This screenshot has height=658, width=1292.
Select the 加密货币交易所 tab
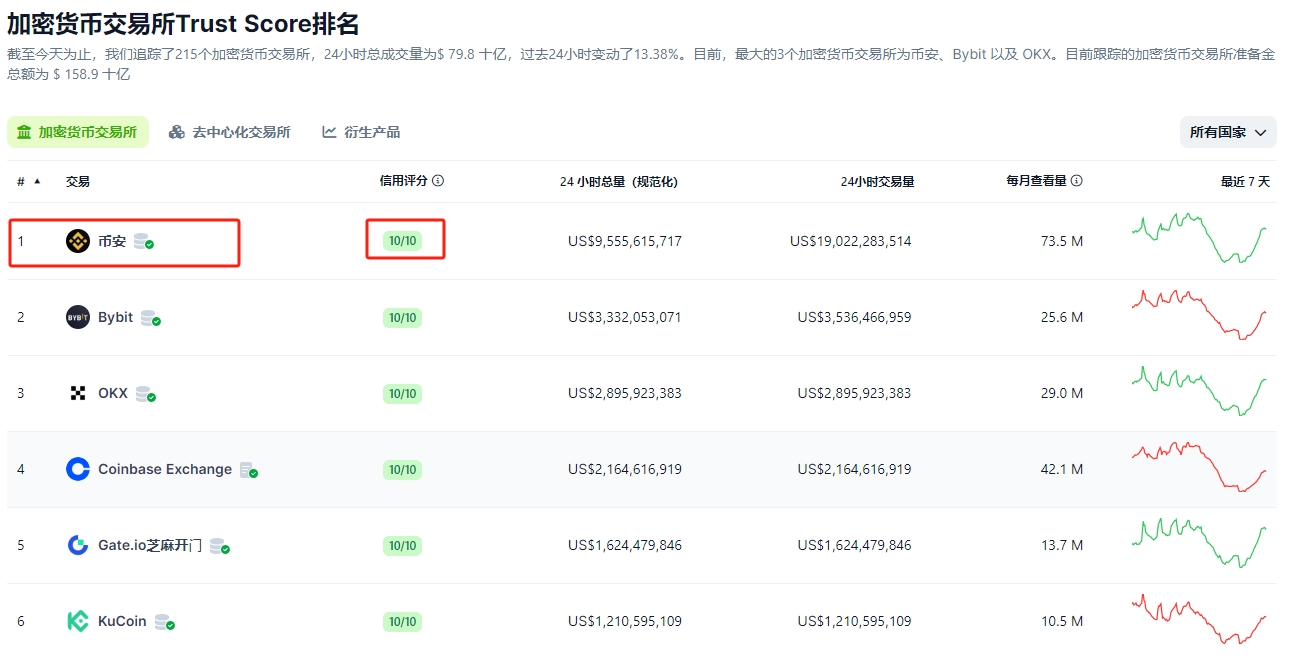pyautogui.click(x=78, y=132)
